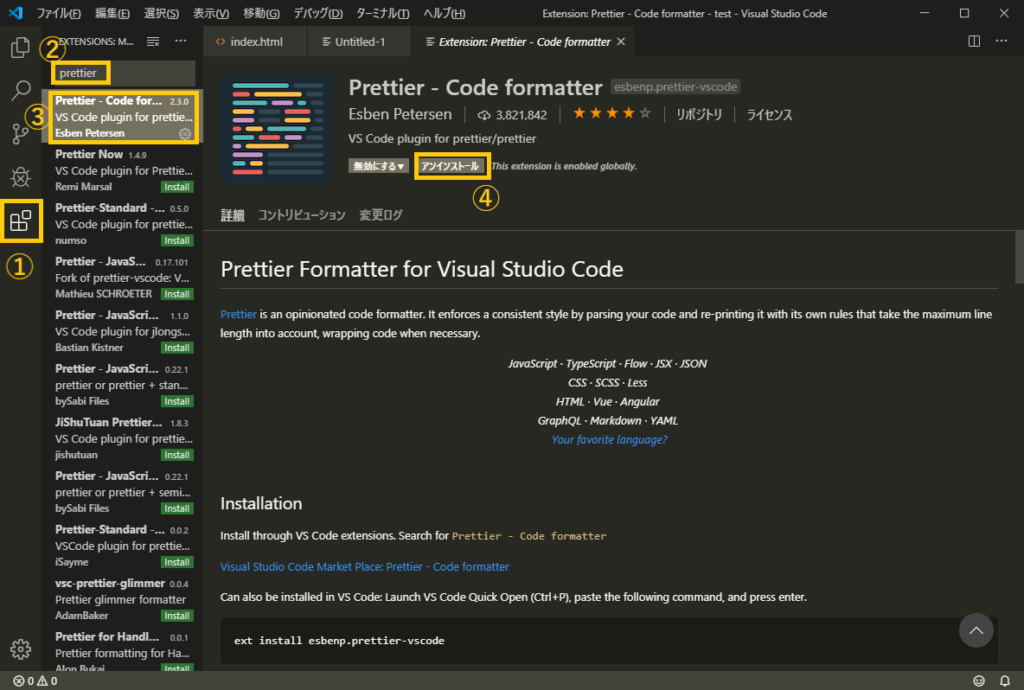Open the editor's more actions ... menu
Image resolution: width=1024 pixels, height=690 pixels.
tap(1000, 40)
